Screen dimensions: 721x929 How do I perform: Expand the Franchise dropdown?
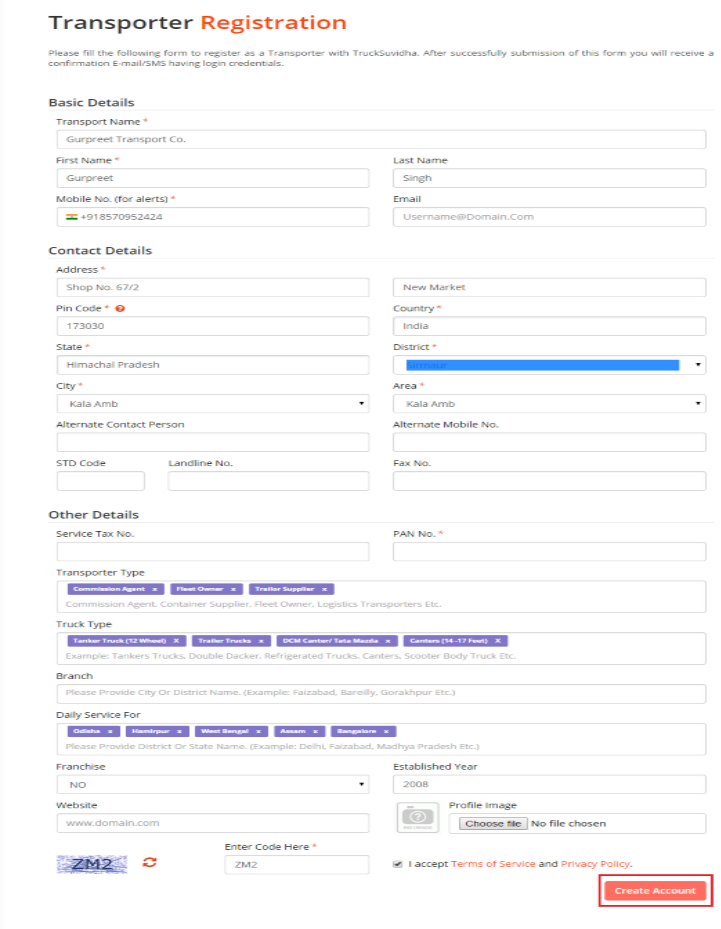[x=212, y=785]
